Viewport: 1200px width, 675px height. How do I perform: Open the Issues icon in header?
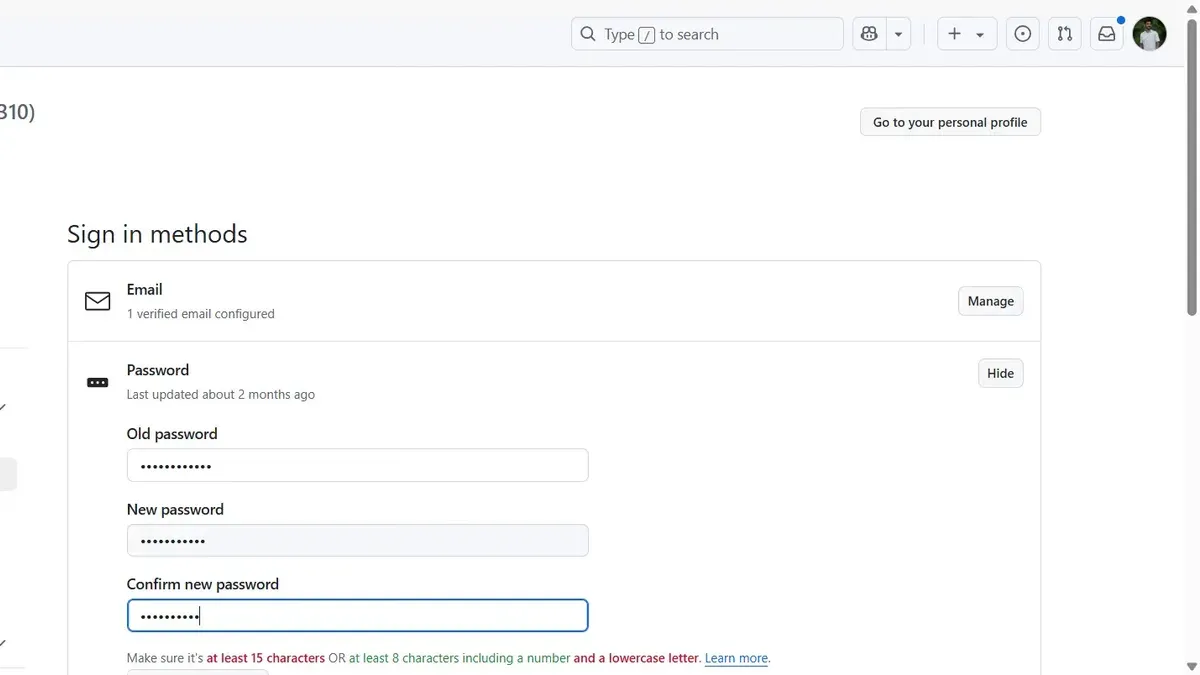1022,34
